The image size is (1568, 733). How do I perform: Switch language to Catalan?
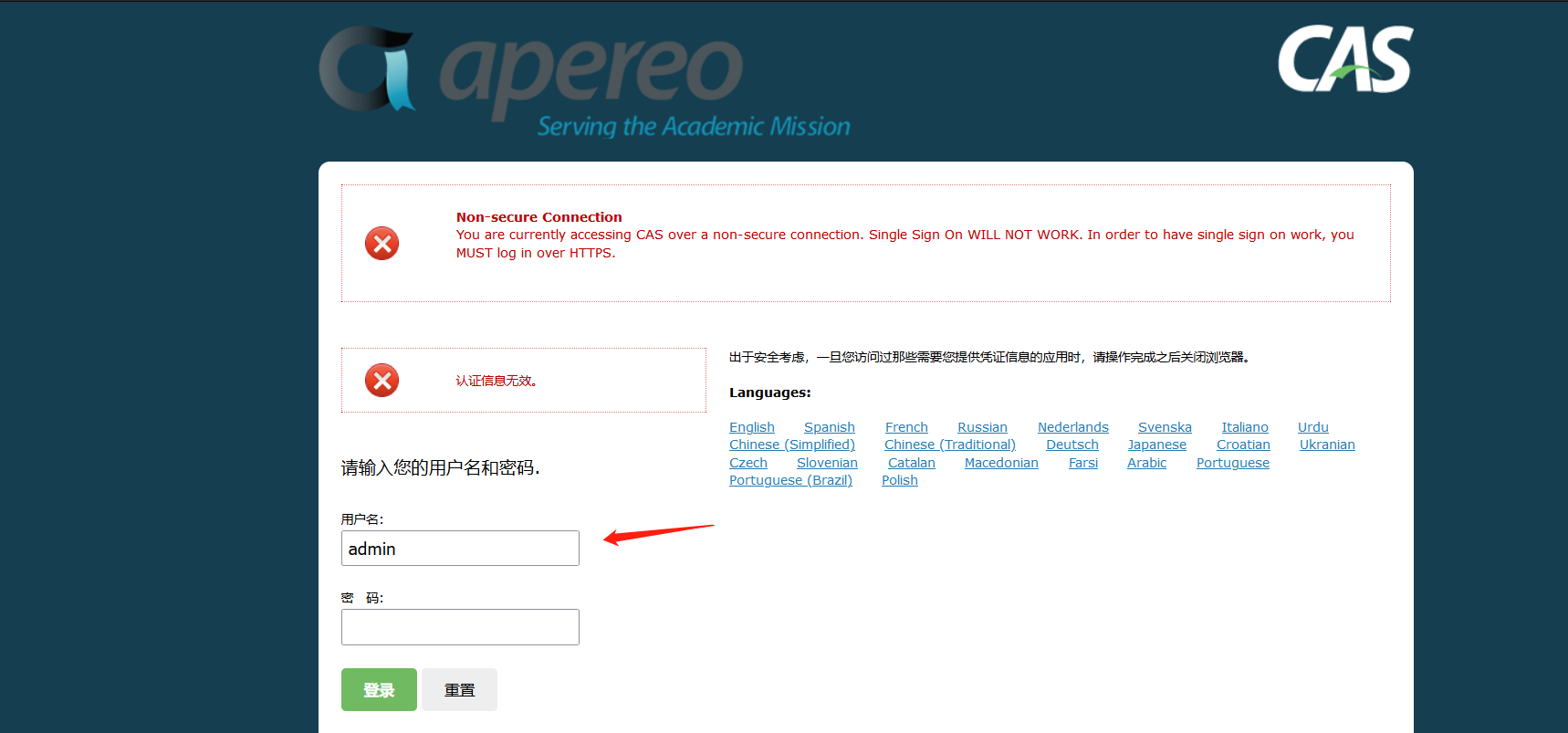click(x=912, y=463)
